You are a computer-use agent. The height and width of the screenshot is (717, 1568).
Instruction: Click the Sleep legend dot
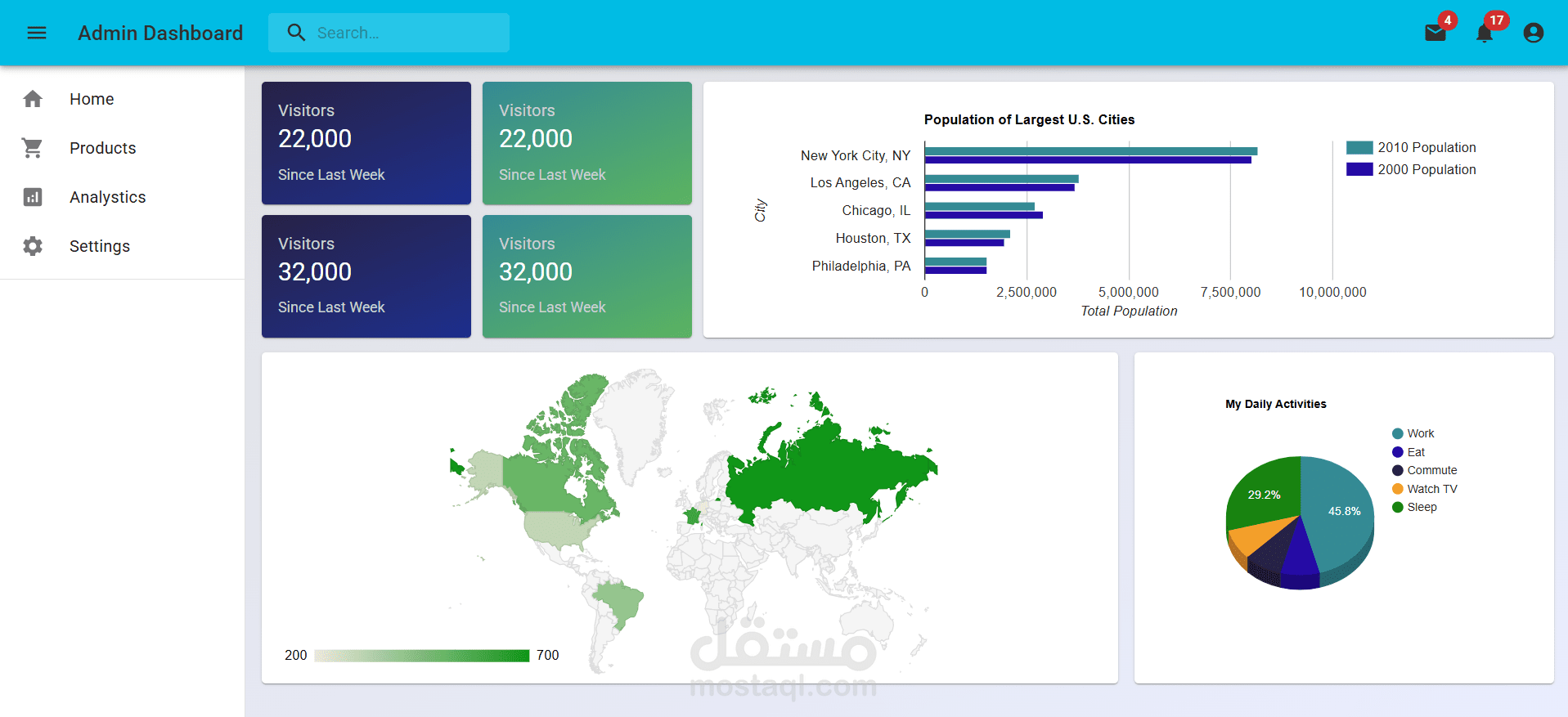1398,507
